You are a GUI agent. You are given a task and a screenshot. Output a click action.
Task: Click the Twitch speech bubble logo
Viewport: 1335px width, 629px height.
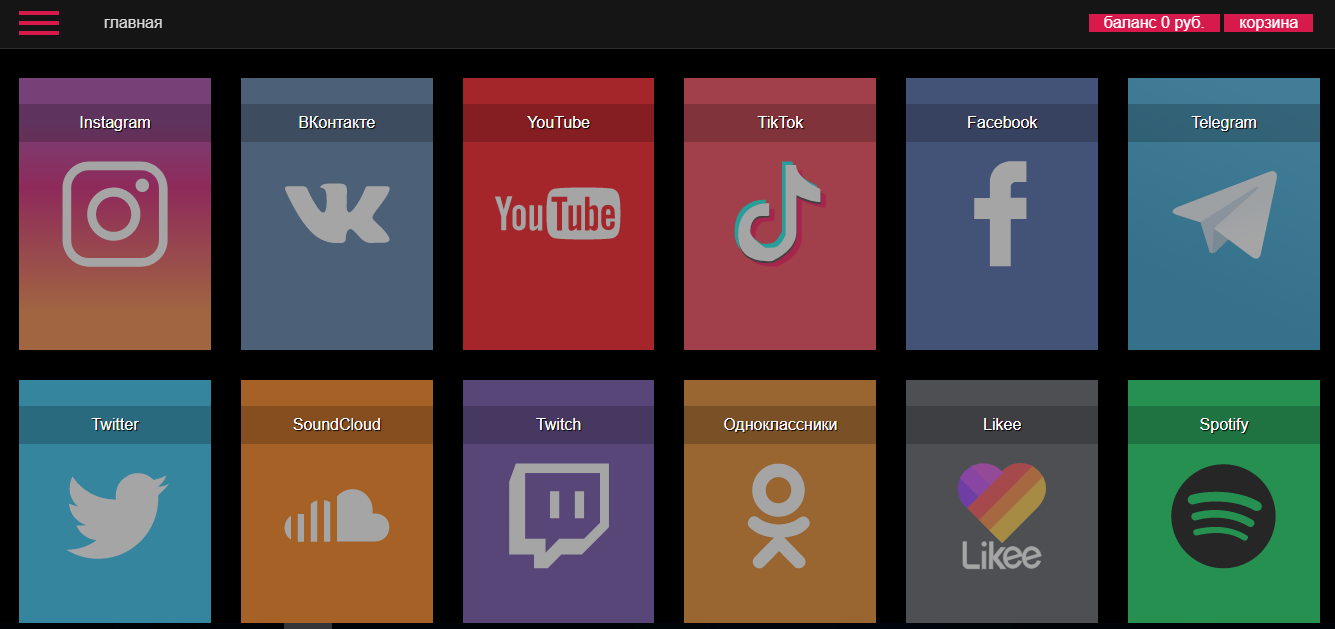point(559,516)
